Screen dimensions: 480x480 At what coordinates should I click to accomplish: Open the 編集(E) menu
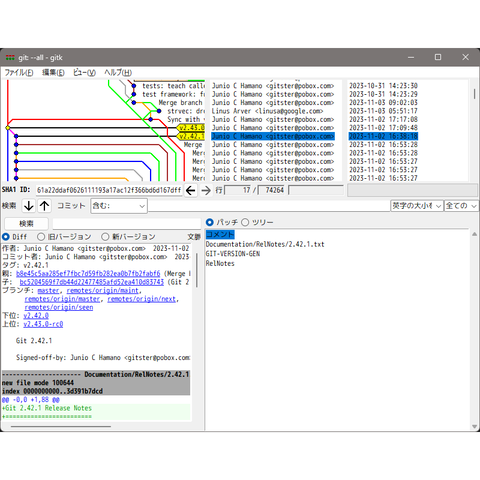click(x=53, y=72)
